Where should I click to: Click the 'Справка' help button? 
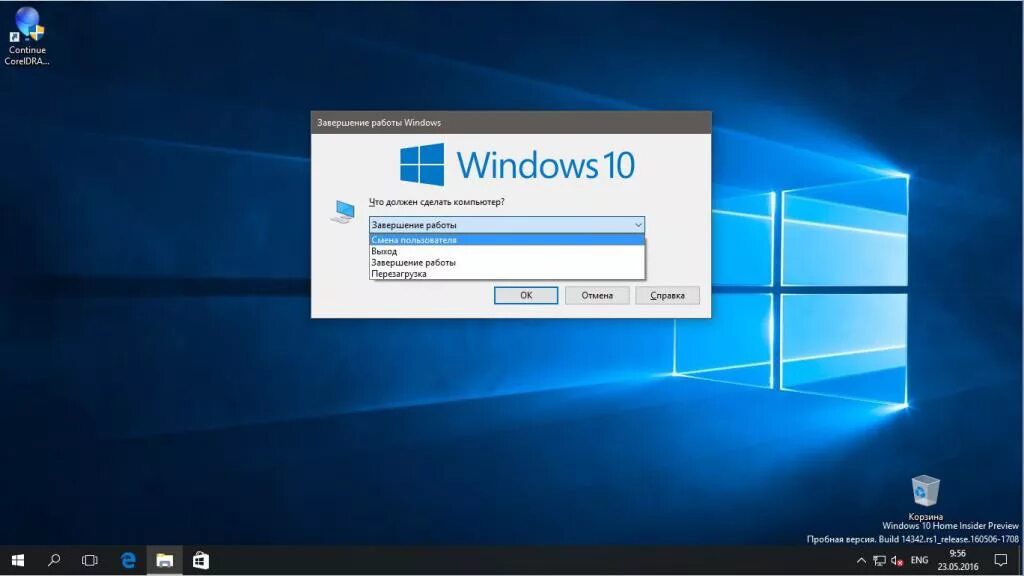[667, 295]
